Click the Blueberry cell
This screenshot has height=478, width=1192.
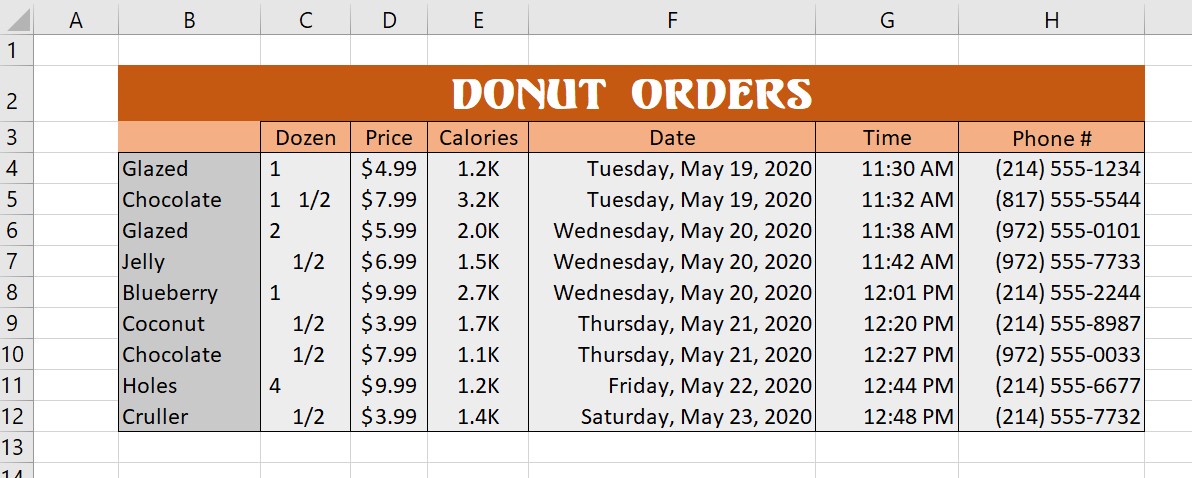click(189, 293)
